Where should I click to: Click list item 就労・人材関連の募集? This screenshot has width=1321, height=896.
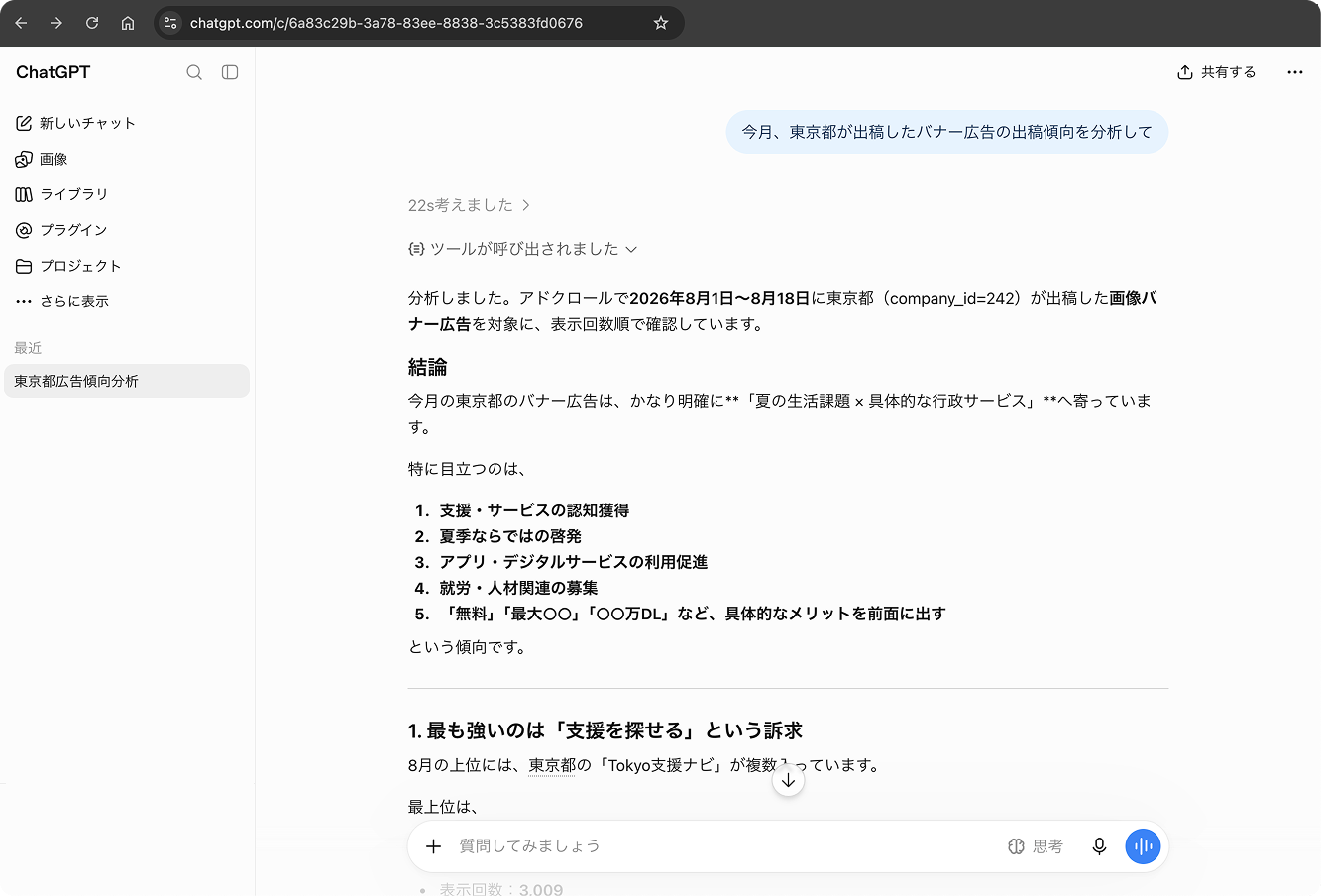[519, 588]
